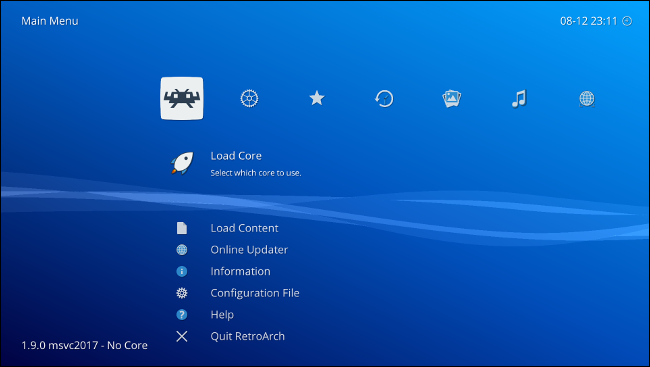This screenshot has width=650, height=367.
Task: Click the rocket icon beside Load Core
Action: click(x=182, y=163)
